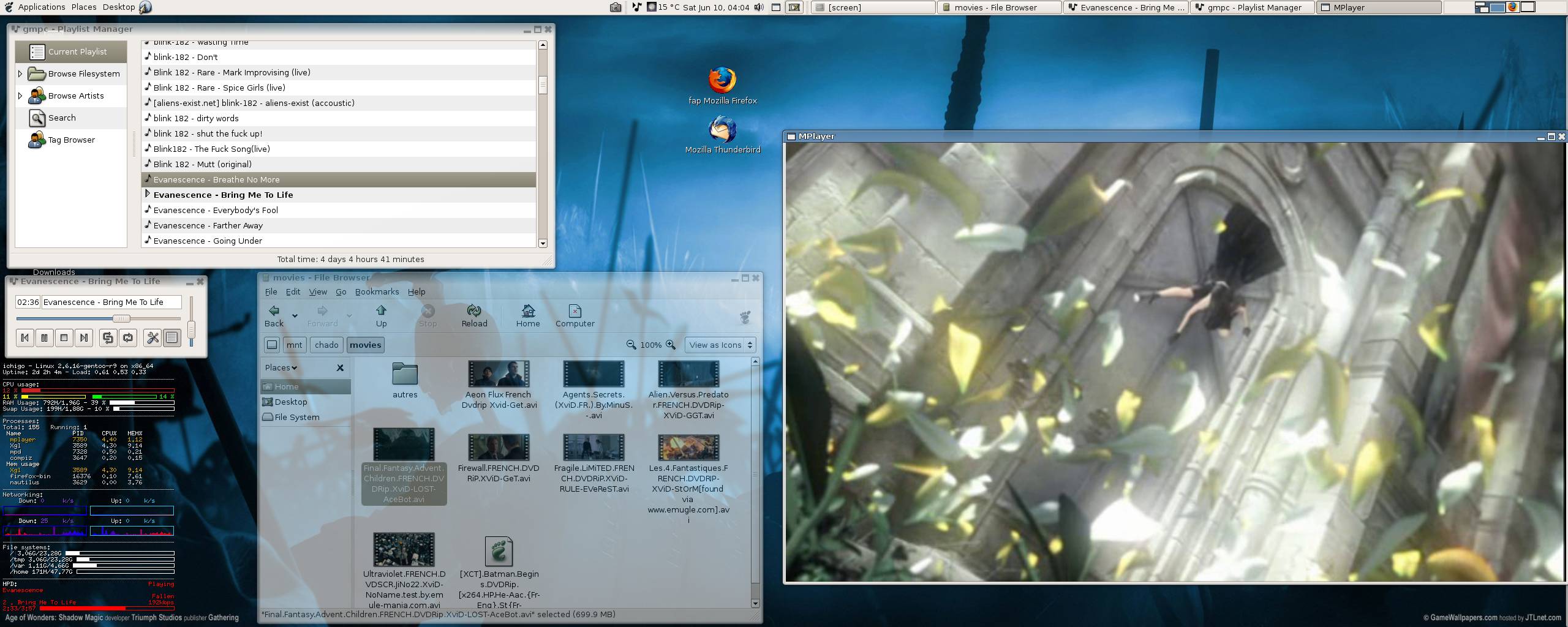Screen dimensions: 1568x627
Task: Expand the Browse Filesystem tree node
Action: point(20,74)
